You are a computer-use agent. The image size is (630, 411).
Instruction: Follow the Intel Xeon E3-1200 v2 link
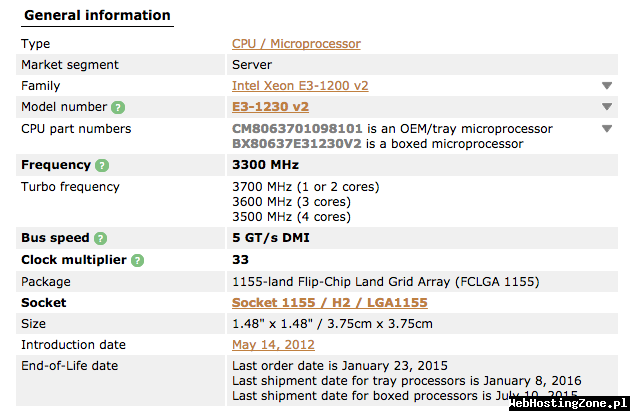[300, 86]
